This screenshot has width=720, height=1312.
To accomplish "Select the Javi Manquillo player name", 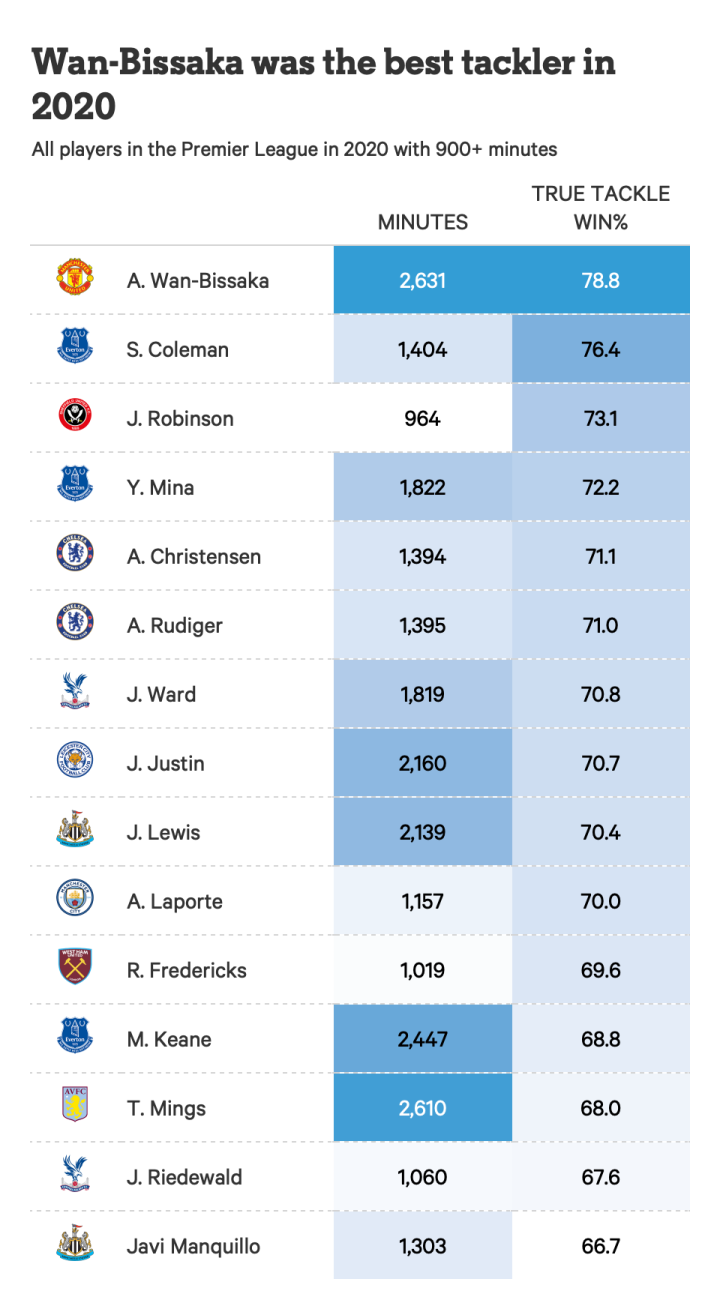I will pos(193,1247).
